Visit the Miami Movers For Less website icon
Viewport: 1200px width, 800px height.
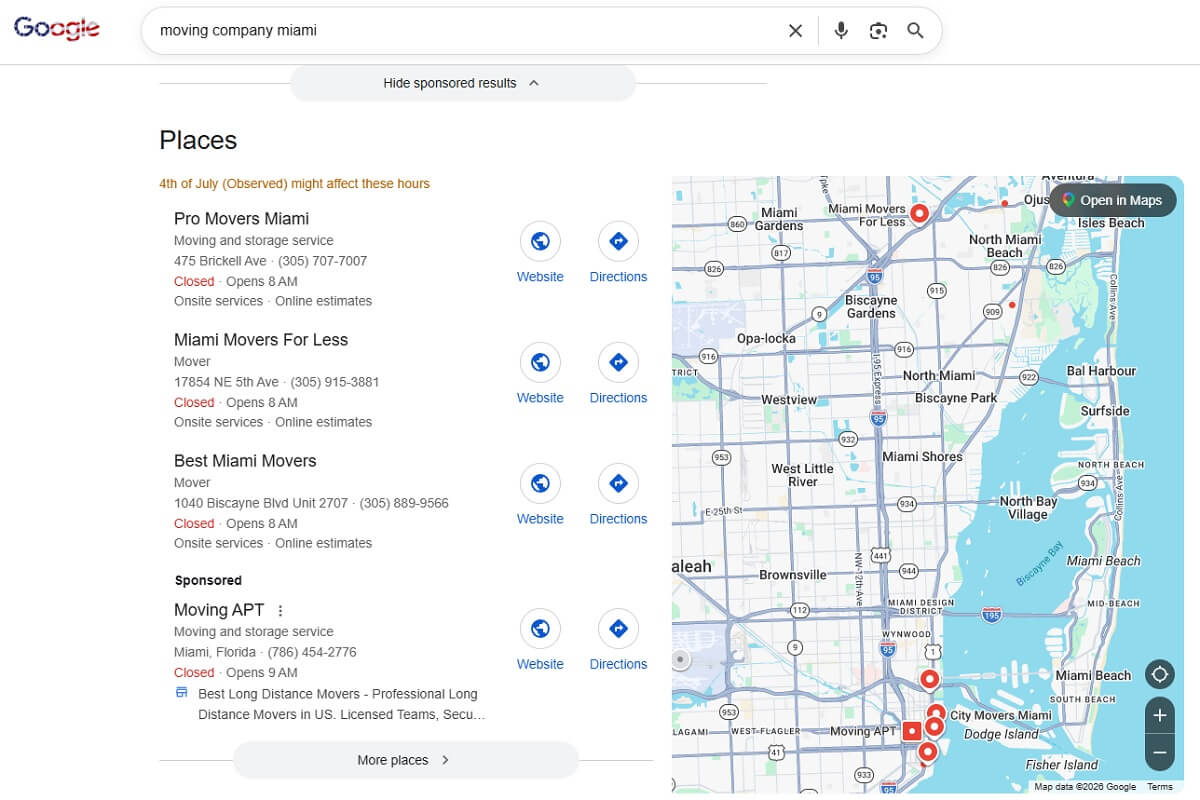click(x=540, y=362)
